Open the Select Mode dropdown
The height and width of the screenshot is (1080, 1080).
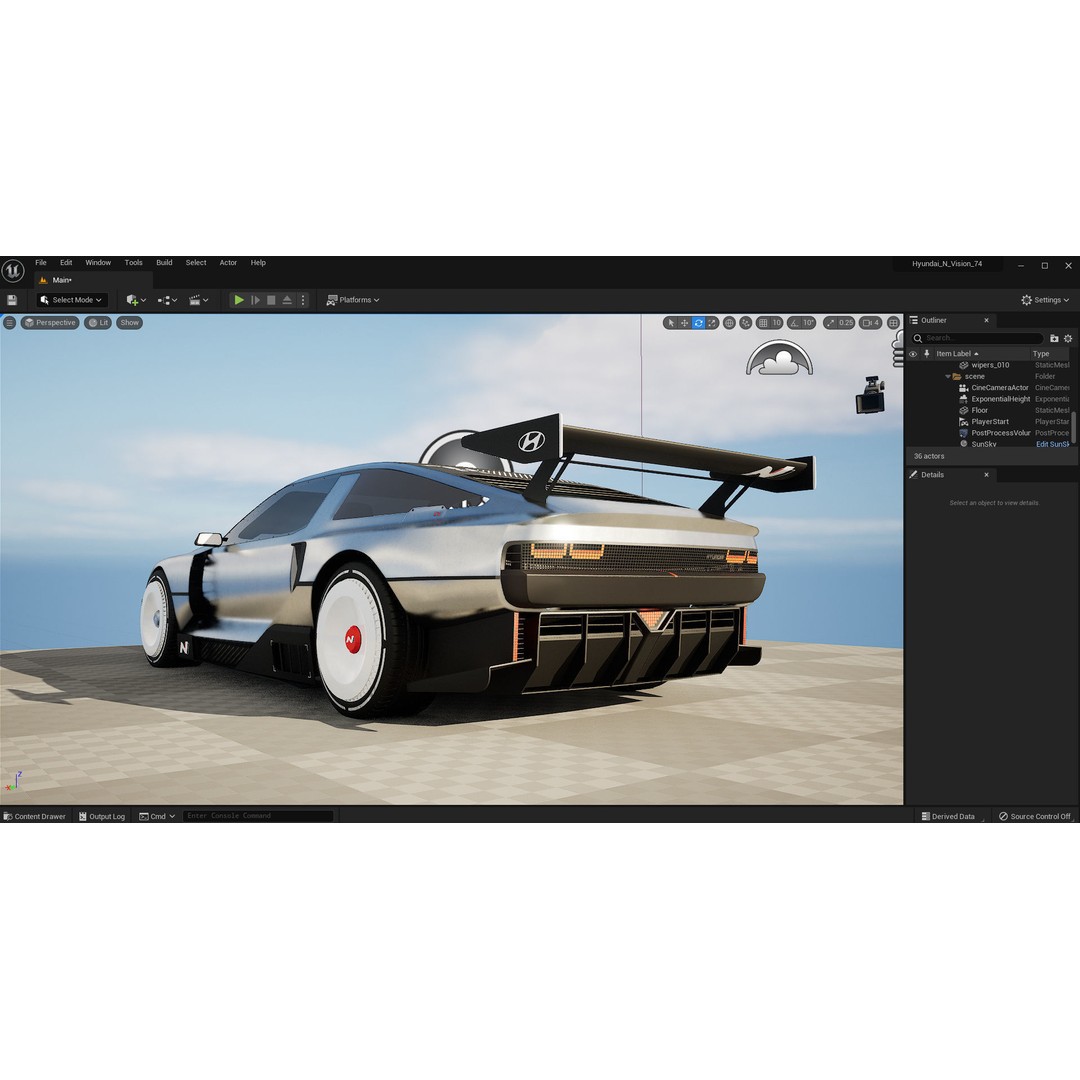point(72,300)
